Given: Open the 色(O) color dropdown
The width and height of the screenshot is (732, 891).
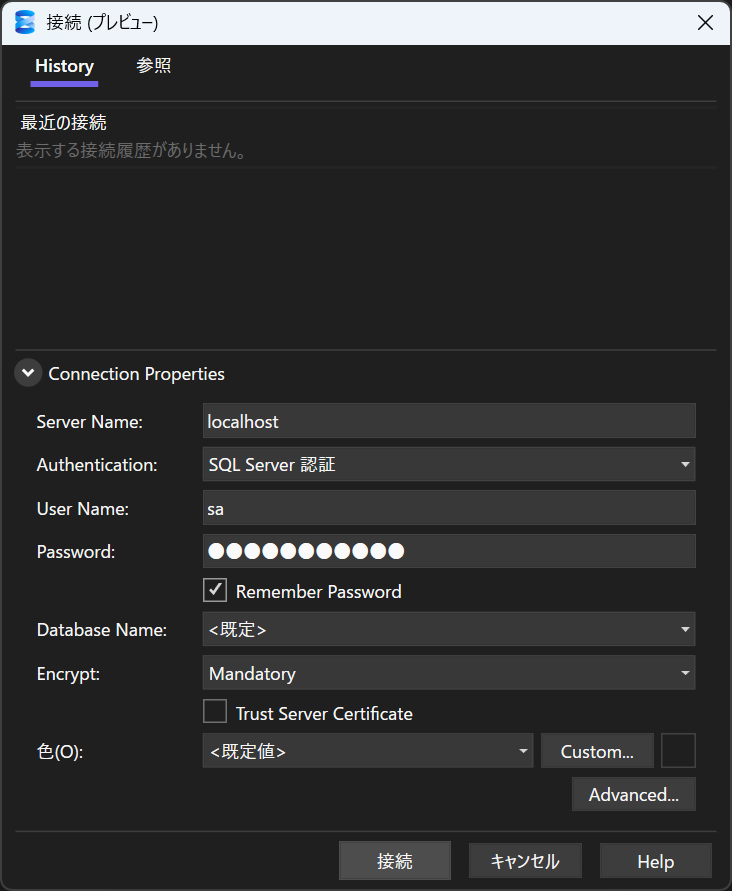Looking at the screenshot, I should click(368, 751).
